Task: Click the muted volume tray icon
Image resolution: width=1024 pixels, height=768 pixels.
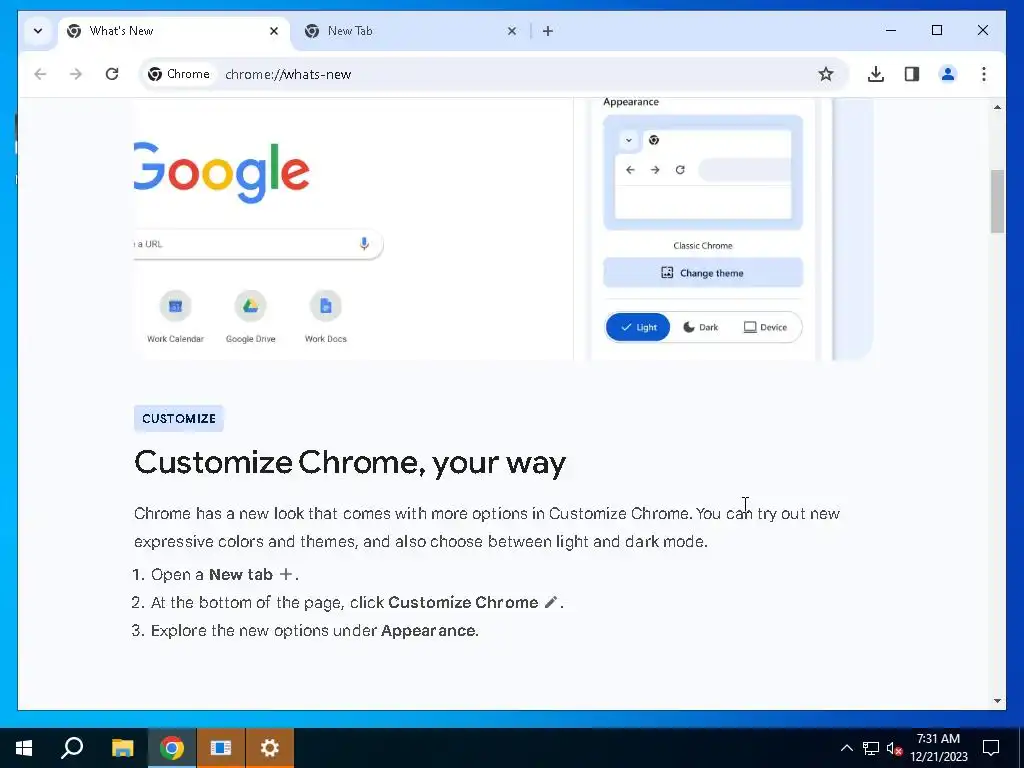Action: pyautogui.click(x=894, y=748)
